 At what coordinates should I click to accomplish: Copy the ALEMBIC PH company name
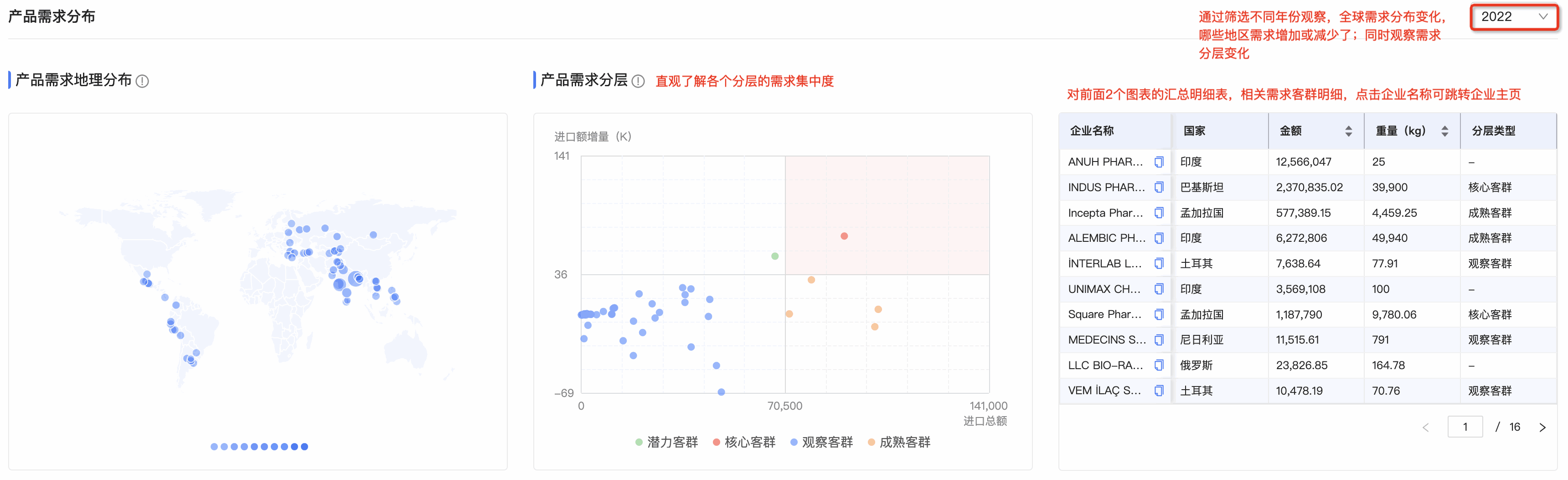[1158, 238]
